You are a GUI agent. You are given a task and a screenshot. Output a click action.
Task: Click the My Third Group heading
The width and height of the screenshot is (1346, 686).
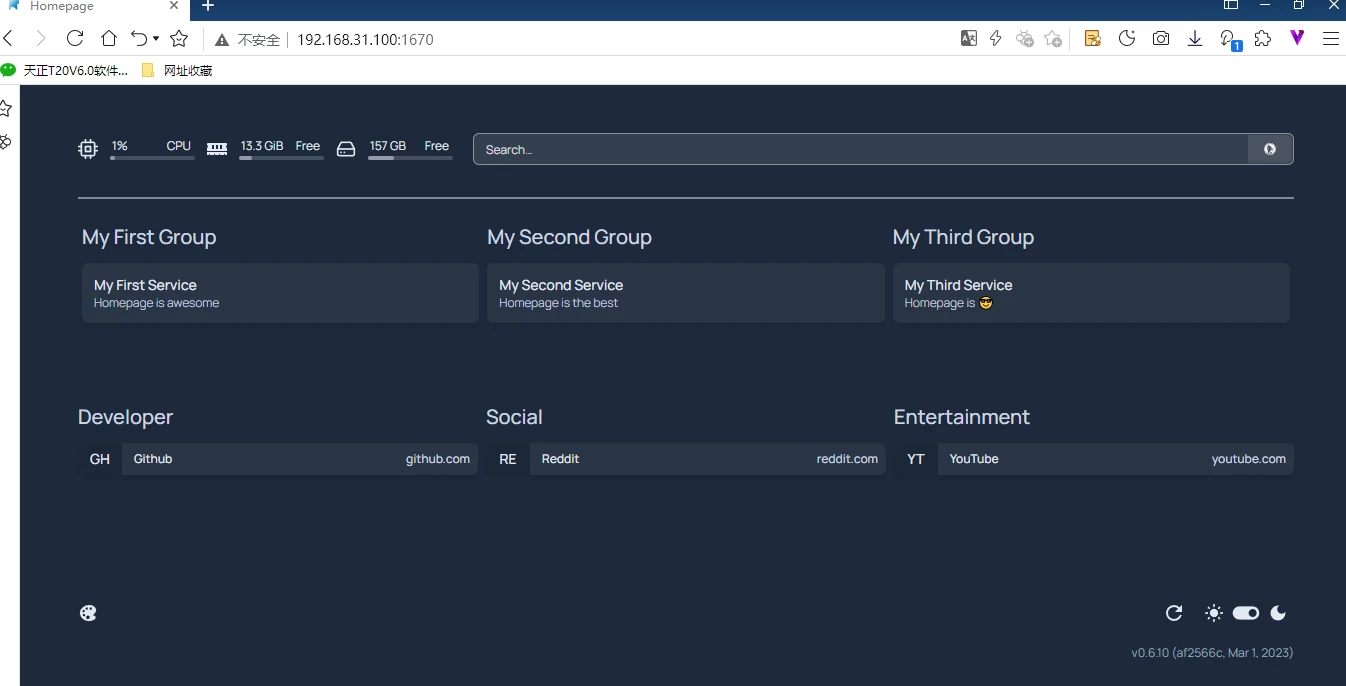[x=963, y=237]
